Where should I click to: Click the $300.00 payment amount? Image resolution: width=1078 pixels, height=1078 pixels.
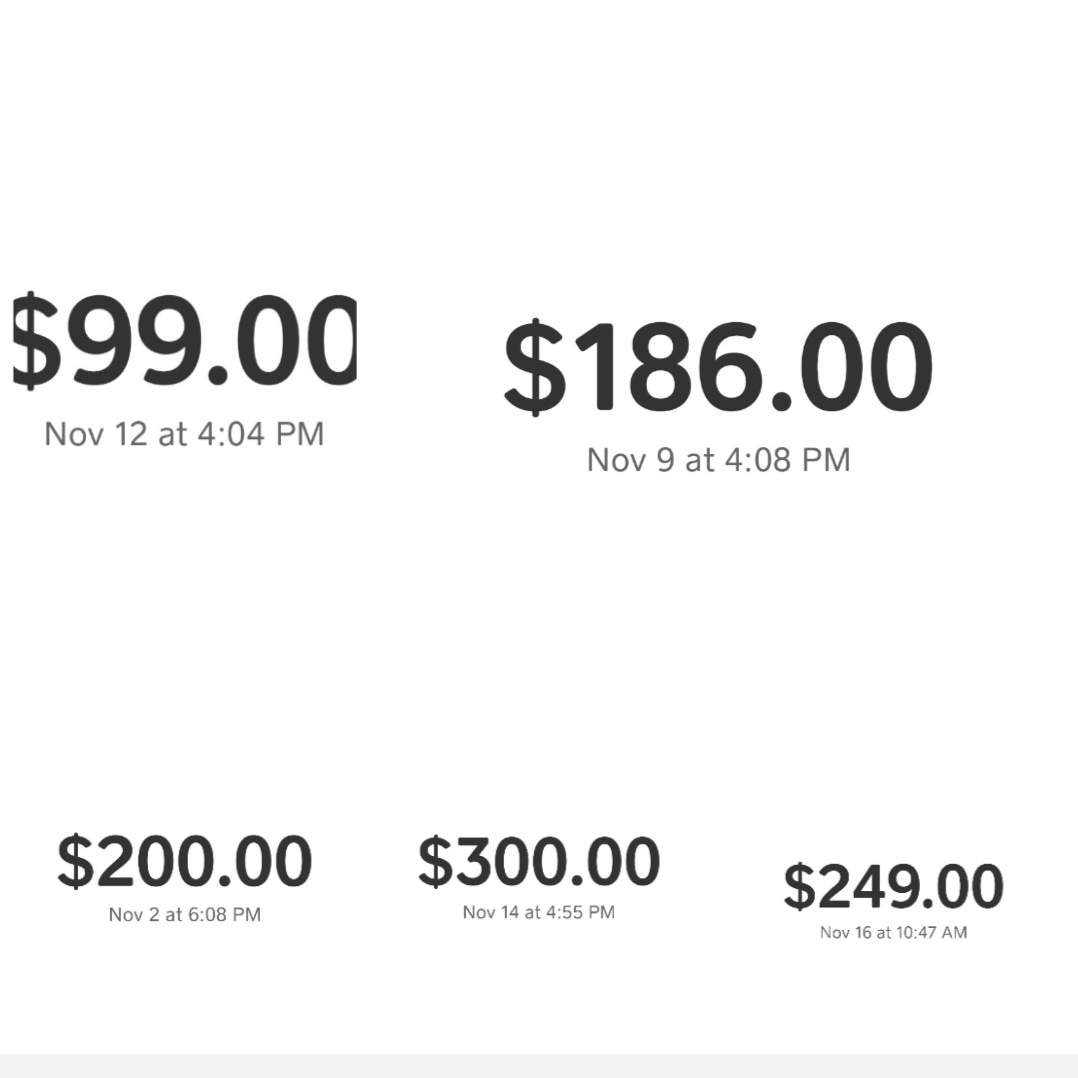pyautogui.click(x=539, y=862)
